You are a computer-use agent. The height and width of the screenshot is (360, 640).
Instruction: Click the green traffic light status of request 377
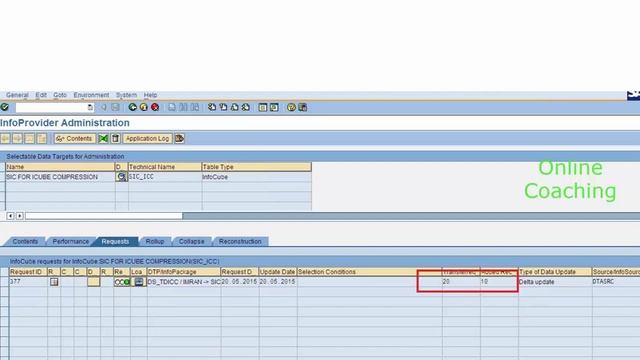coord(122,282)
